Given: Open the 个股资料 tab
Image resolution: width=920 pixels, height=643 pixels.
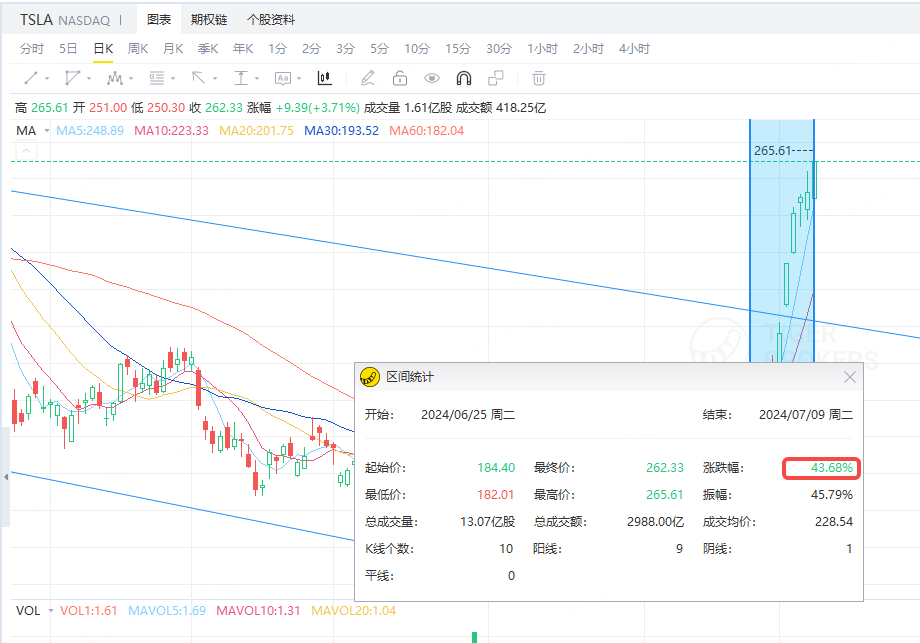Looking at the screenshot, I should point(270,20).
